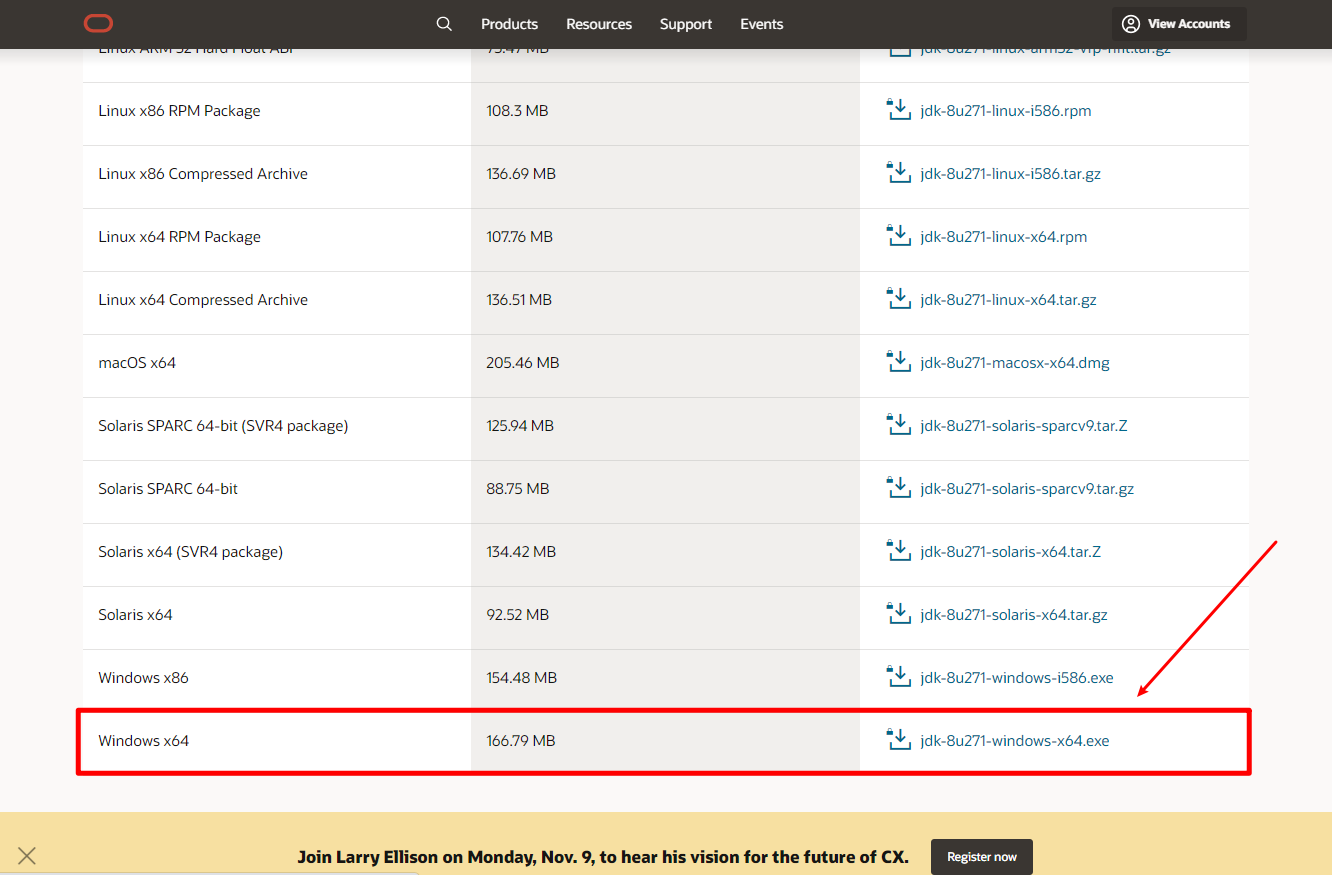This screenshot has width=1332, height=875.
Task: Open the search magnifier icon
Action: (x=444, y=24)
